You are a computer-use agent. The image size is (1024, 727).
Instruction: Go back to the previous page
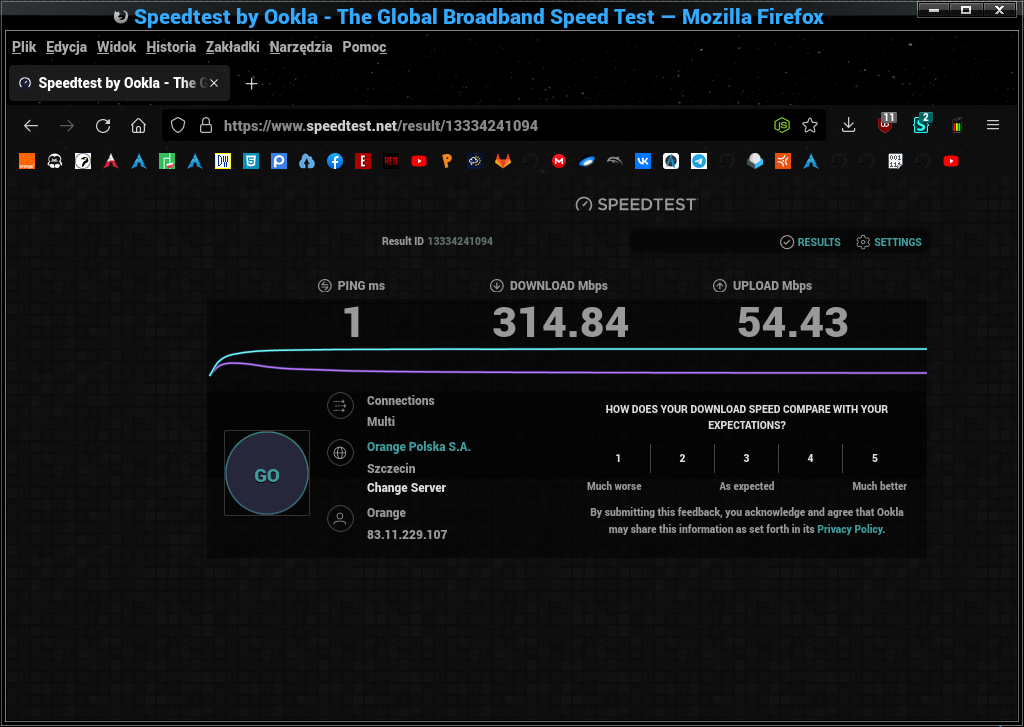[x=31, y=125]
